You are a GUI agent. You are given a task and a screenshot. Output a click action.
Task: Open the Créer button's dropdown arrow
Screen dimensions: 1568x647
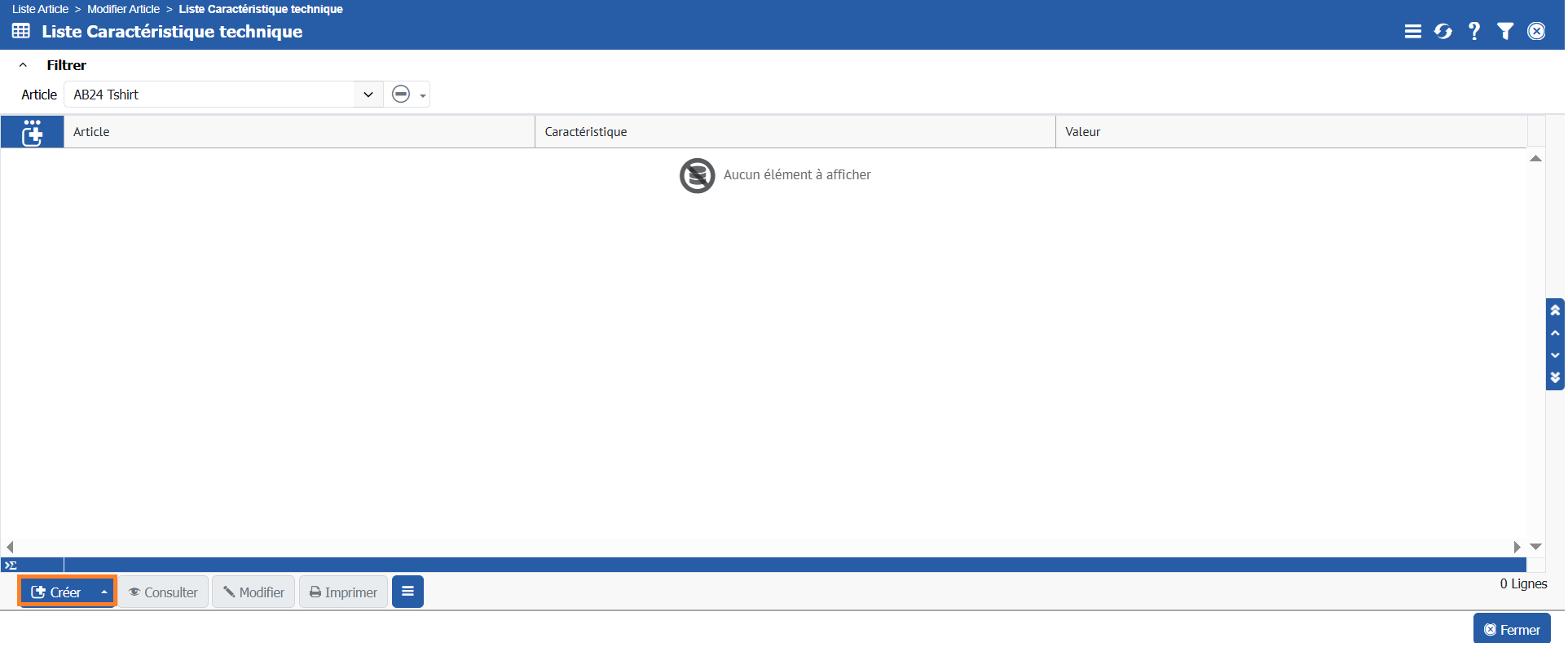click(104, 592)
